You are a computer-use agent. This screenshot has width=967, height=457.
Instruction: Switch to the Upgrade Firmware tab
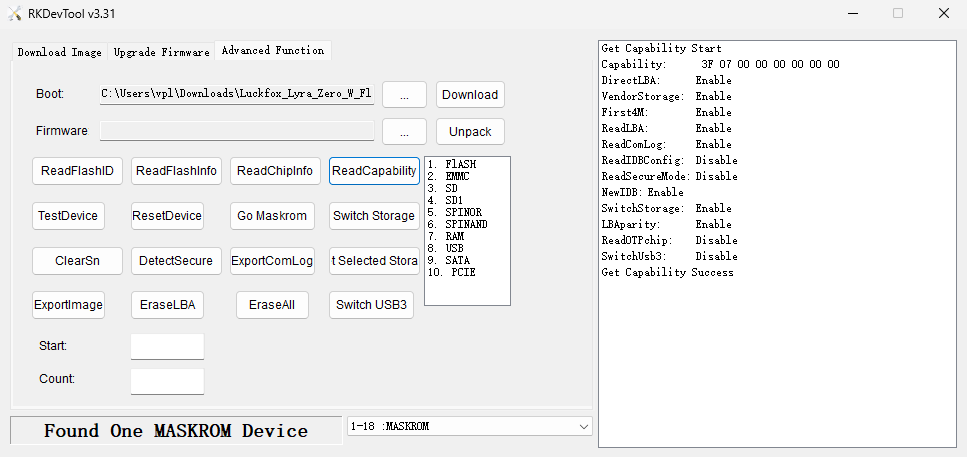click(x=162, y=52)
